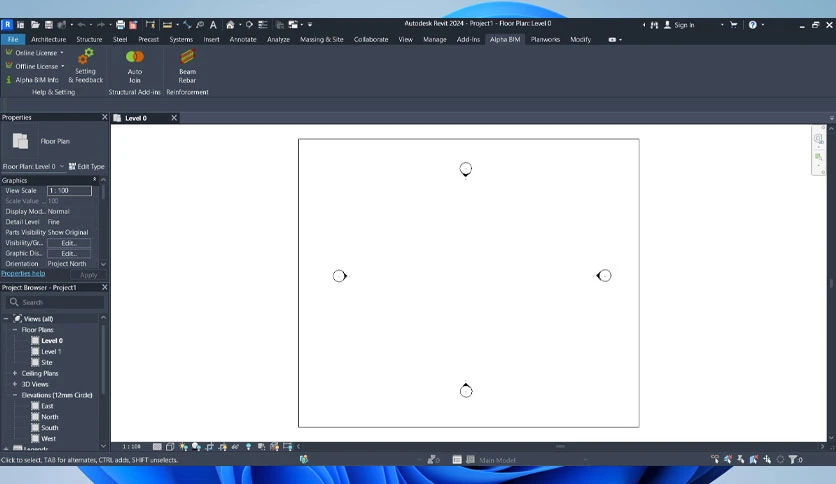Select the Text tool (A) icon
Screen dimensions: 836x484
point(213,25)
